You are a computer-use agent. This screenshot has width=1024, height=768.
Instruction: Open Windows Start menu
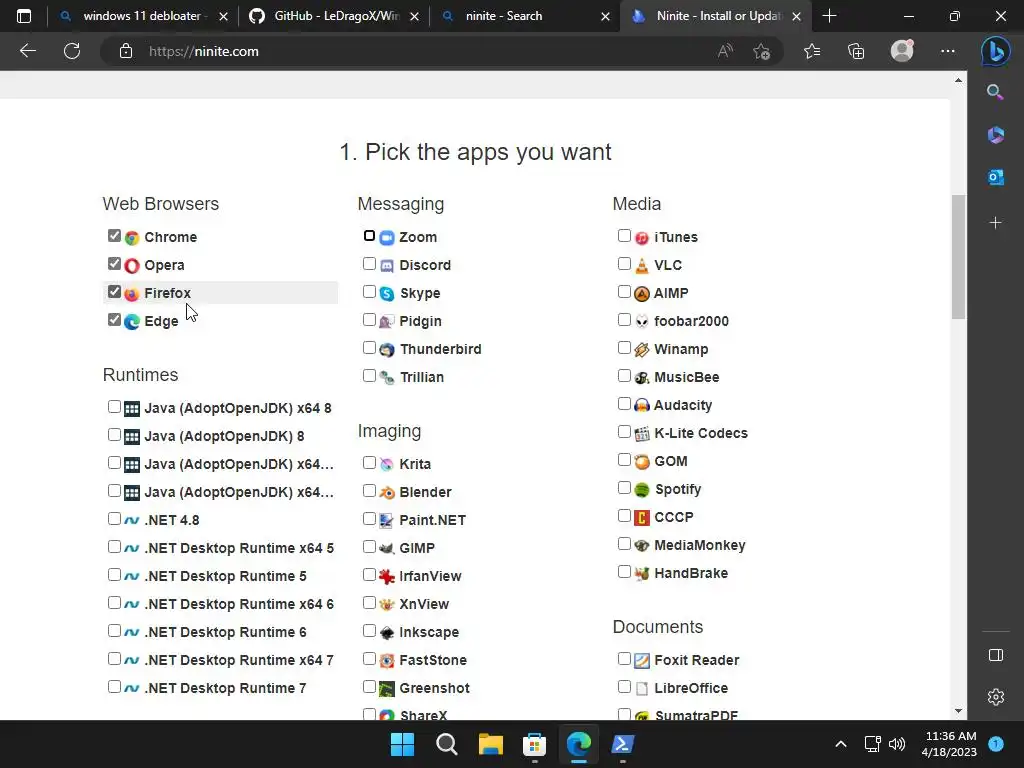point(402,744)
